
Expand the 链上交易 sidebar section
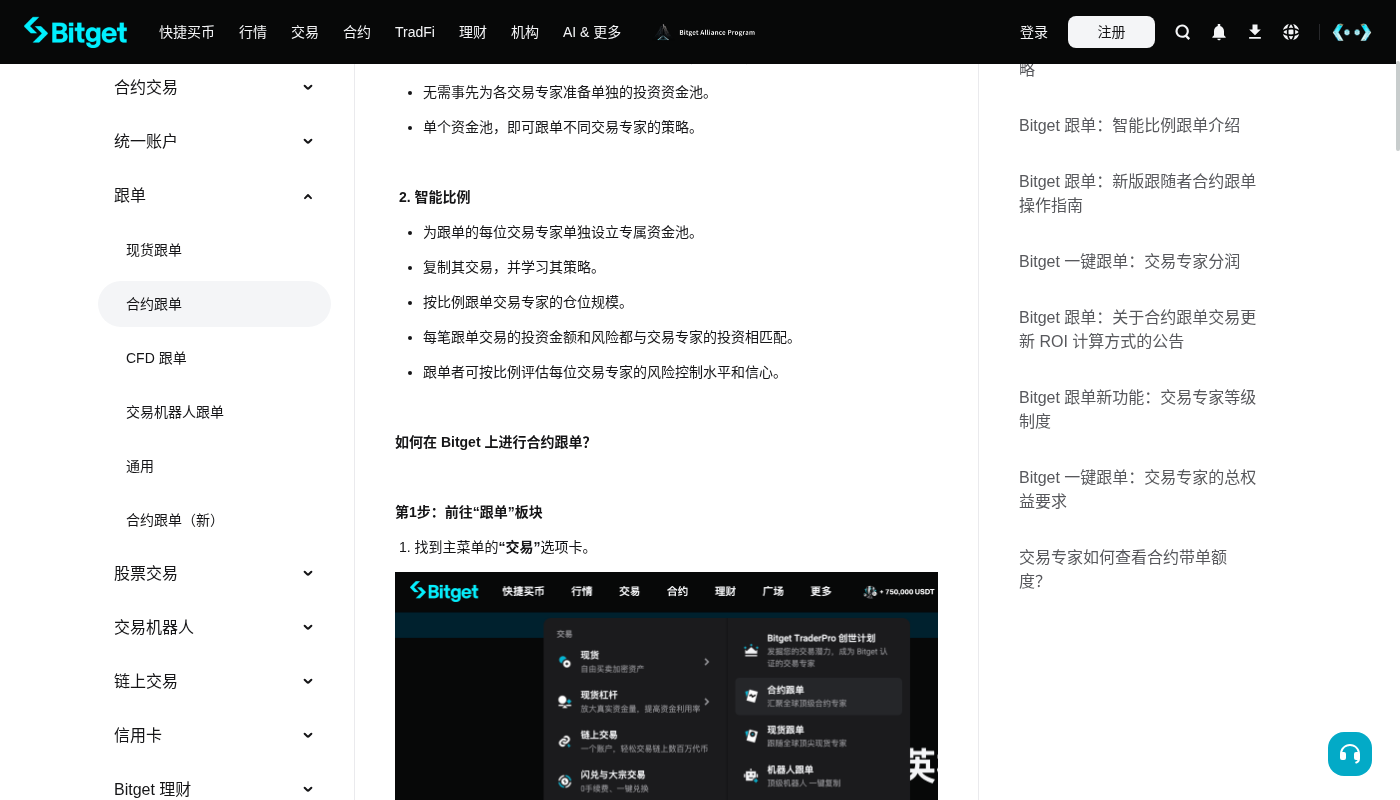(214, 681)
